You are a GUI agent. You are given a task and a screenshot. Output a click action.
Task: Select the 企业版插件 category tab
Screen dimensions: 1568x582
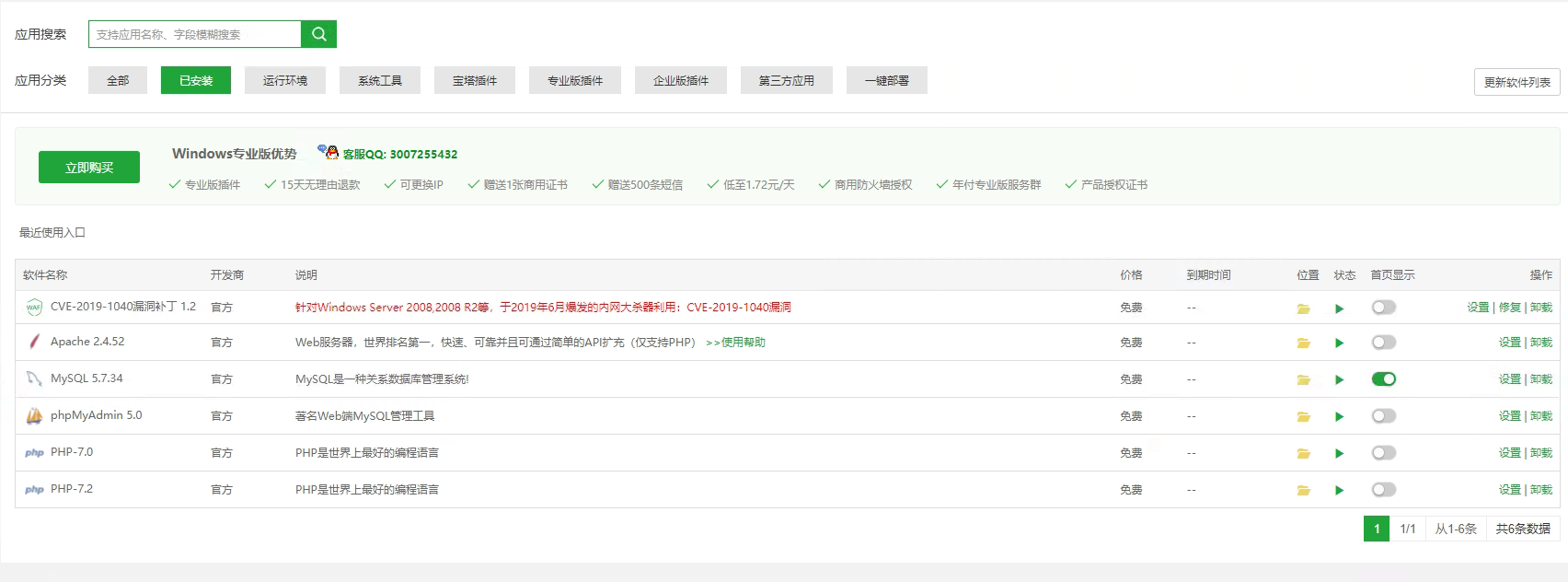coord(681,80)
